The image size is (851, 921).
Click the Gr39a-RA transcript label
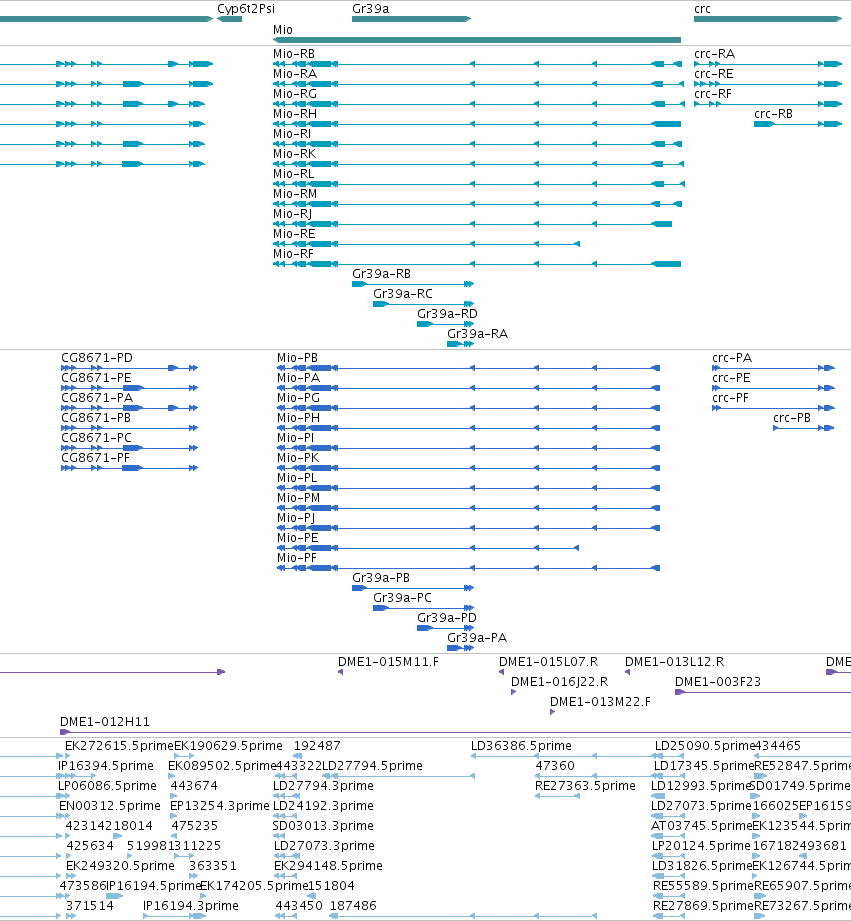tap(477, 333)
